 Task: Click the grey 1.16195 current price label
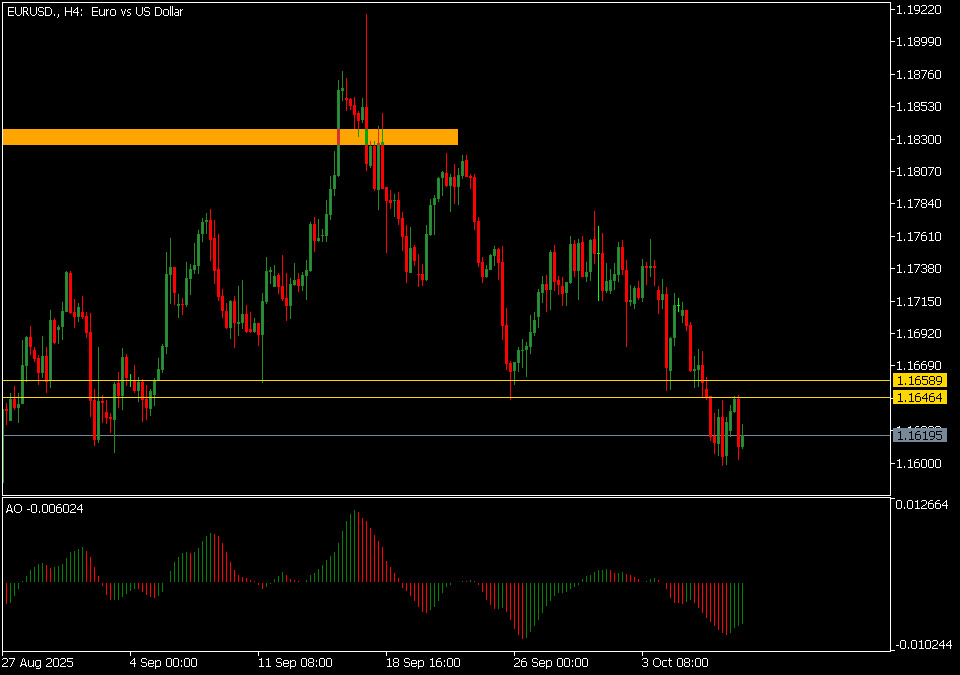(x=919, y=435)
